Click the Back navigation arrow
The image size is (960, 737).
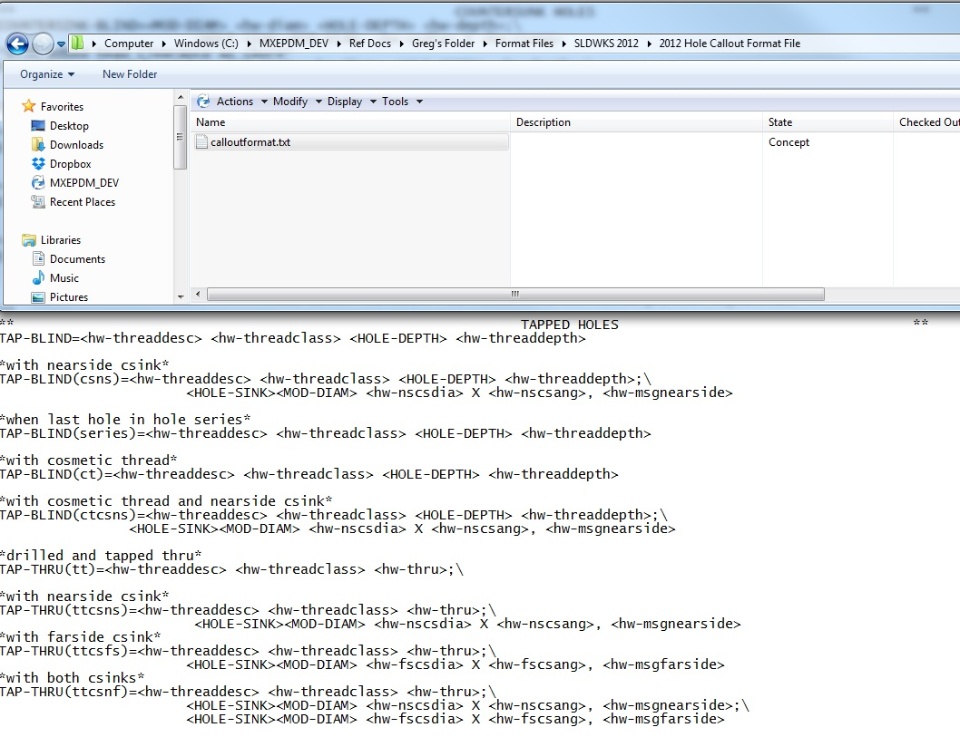click(17, 43)
